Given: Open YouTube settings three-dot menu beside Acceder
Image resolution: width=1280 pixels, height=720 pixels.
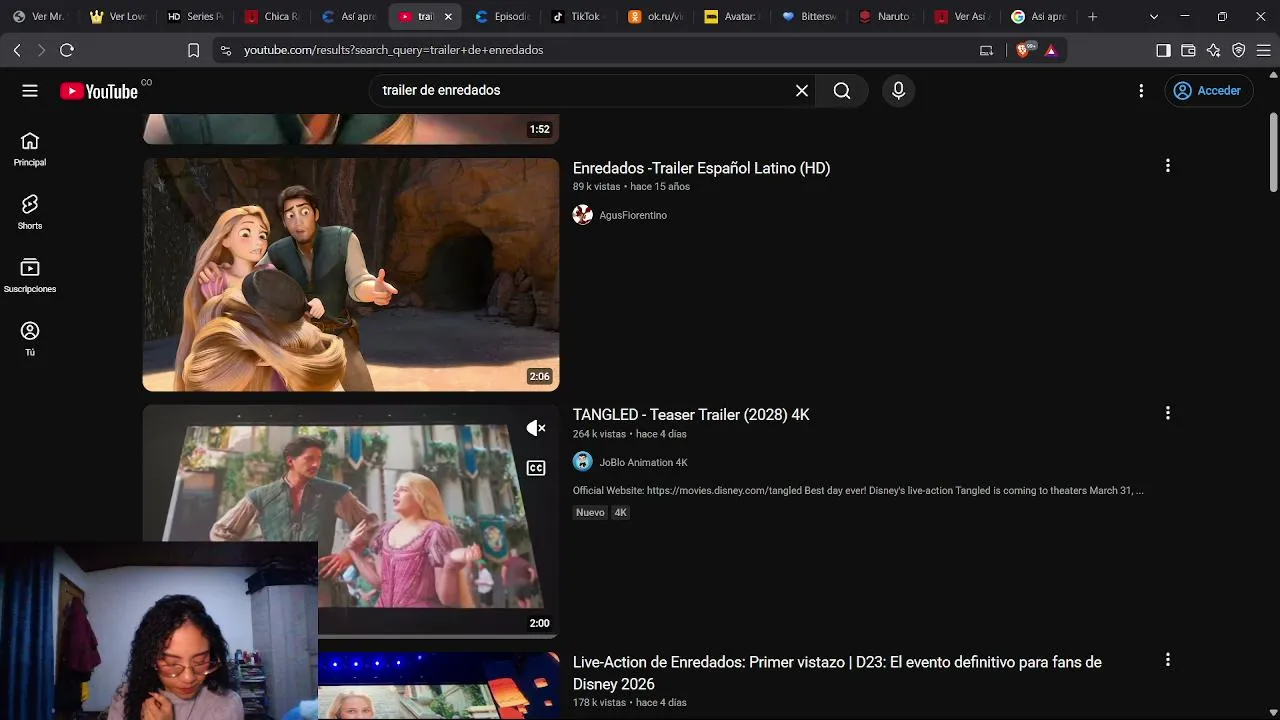Looking at the screenshot, I should pyautogui.click(x=1141, y=91).
